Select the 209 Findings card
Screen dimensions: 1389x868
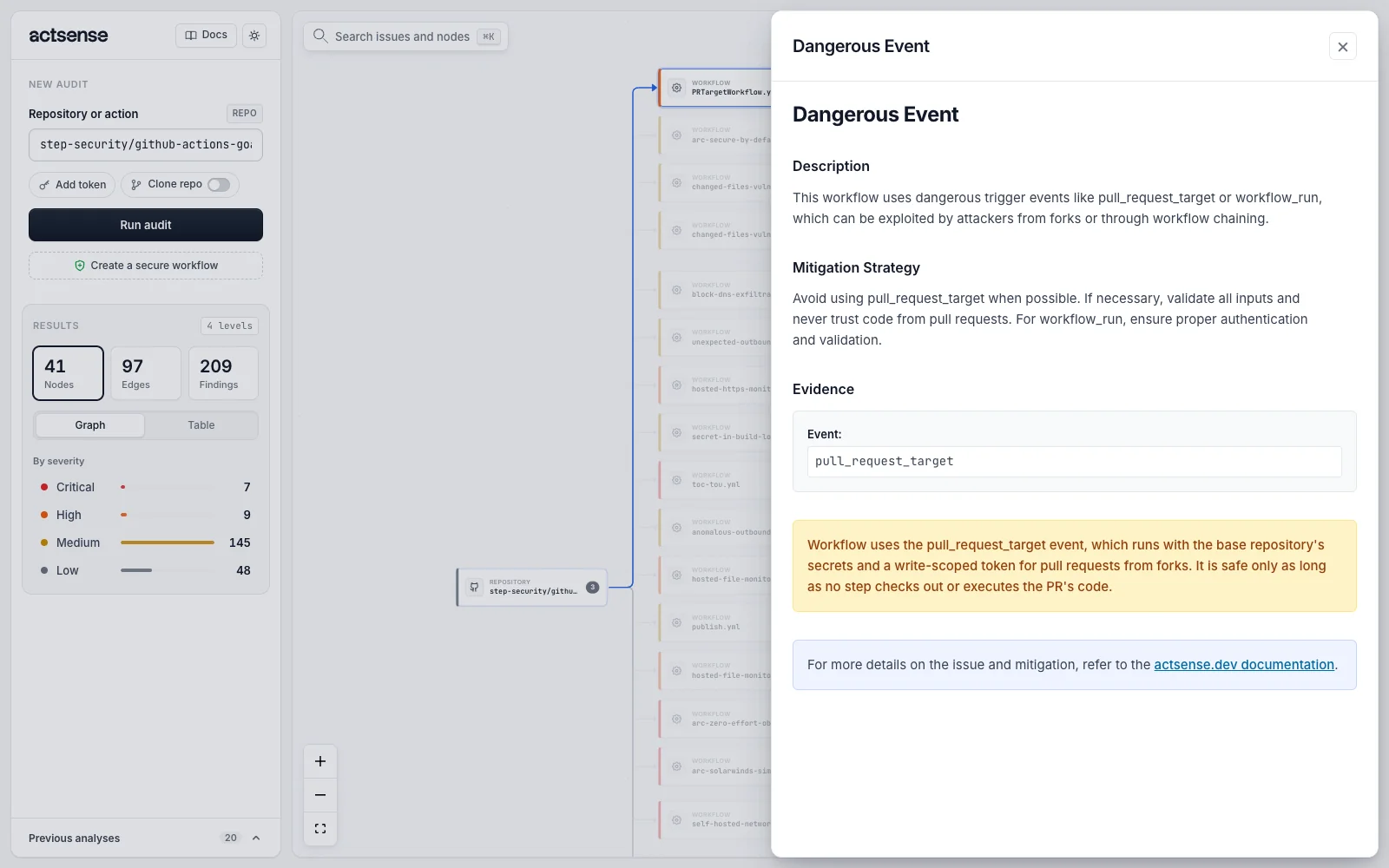(223, 373)
